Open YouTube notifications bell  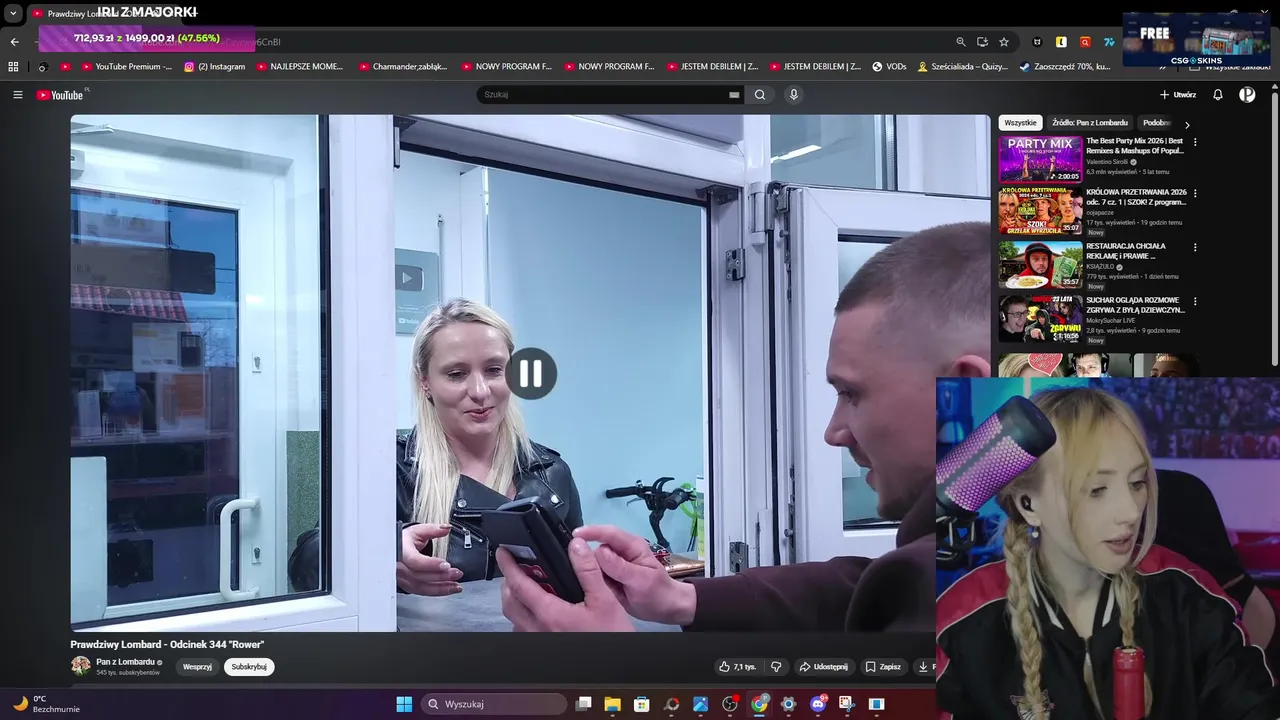pyautogui.click(x=1218, y=95)
